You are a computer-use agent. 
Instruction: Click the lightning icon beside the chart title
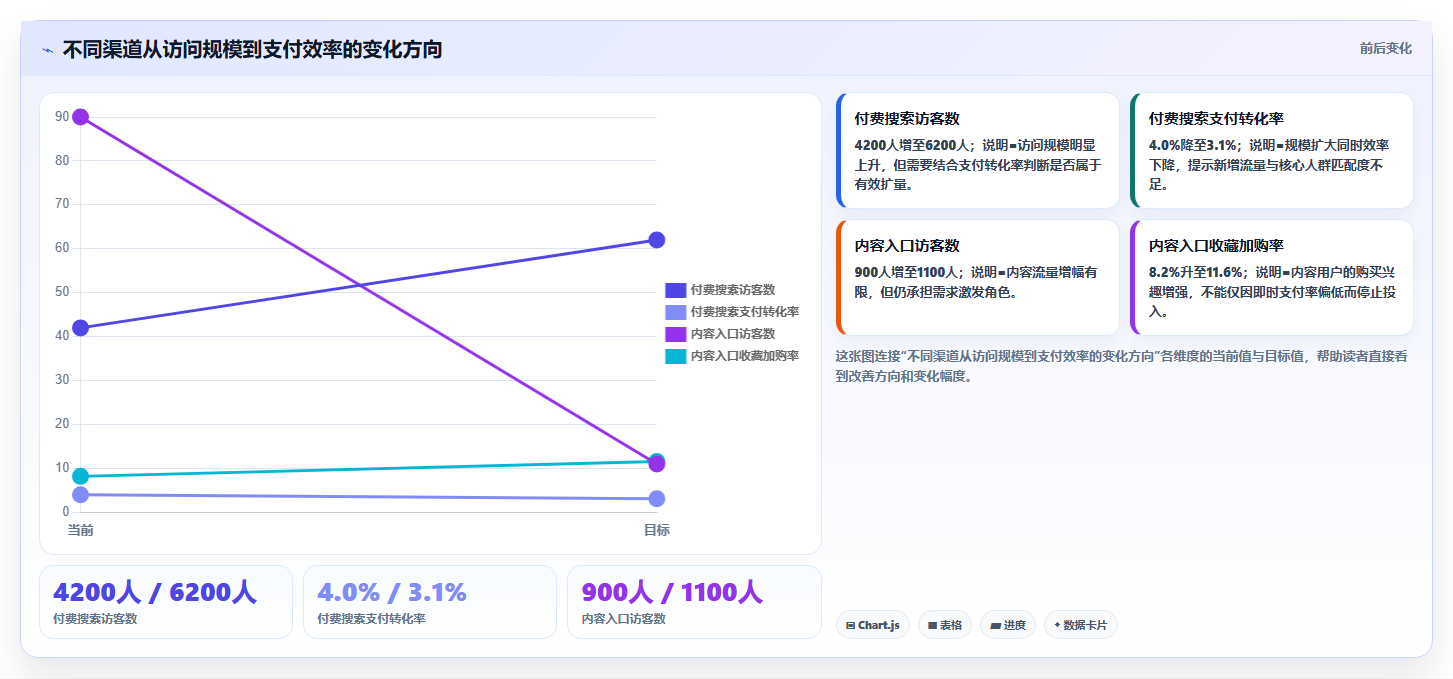click(x=48, y=50)
